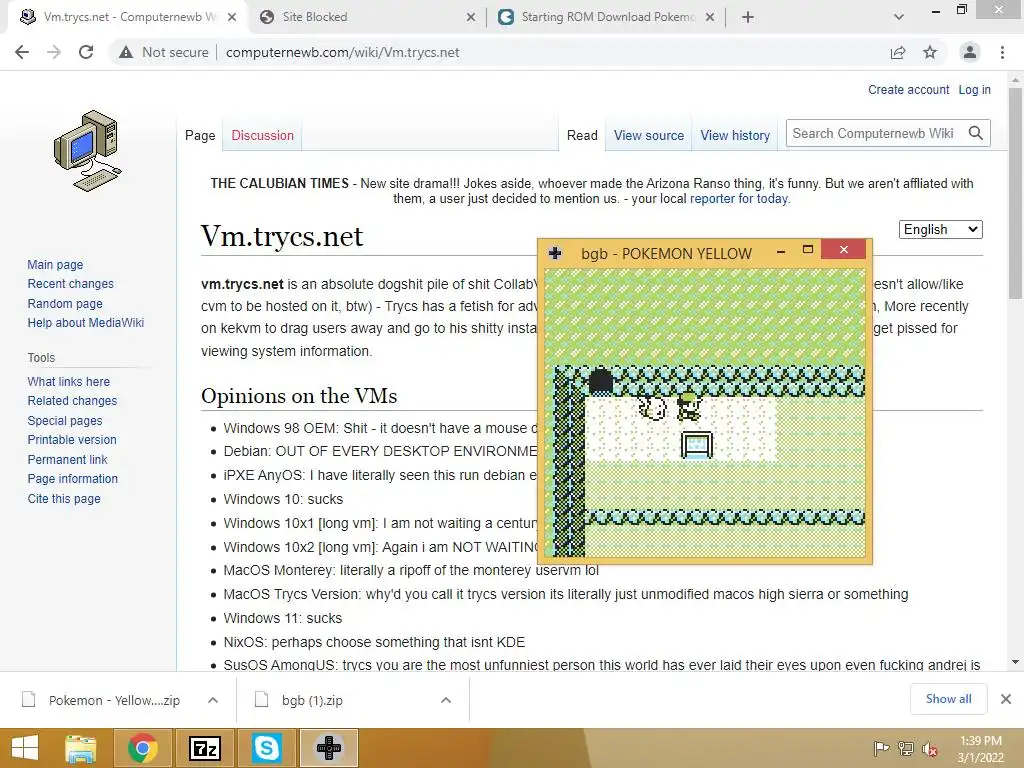Close the Vm.trycs.net tab

(x=232, y=17)
